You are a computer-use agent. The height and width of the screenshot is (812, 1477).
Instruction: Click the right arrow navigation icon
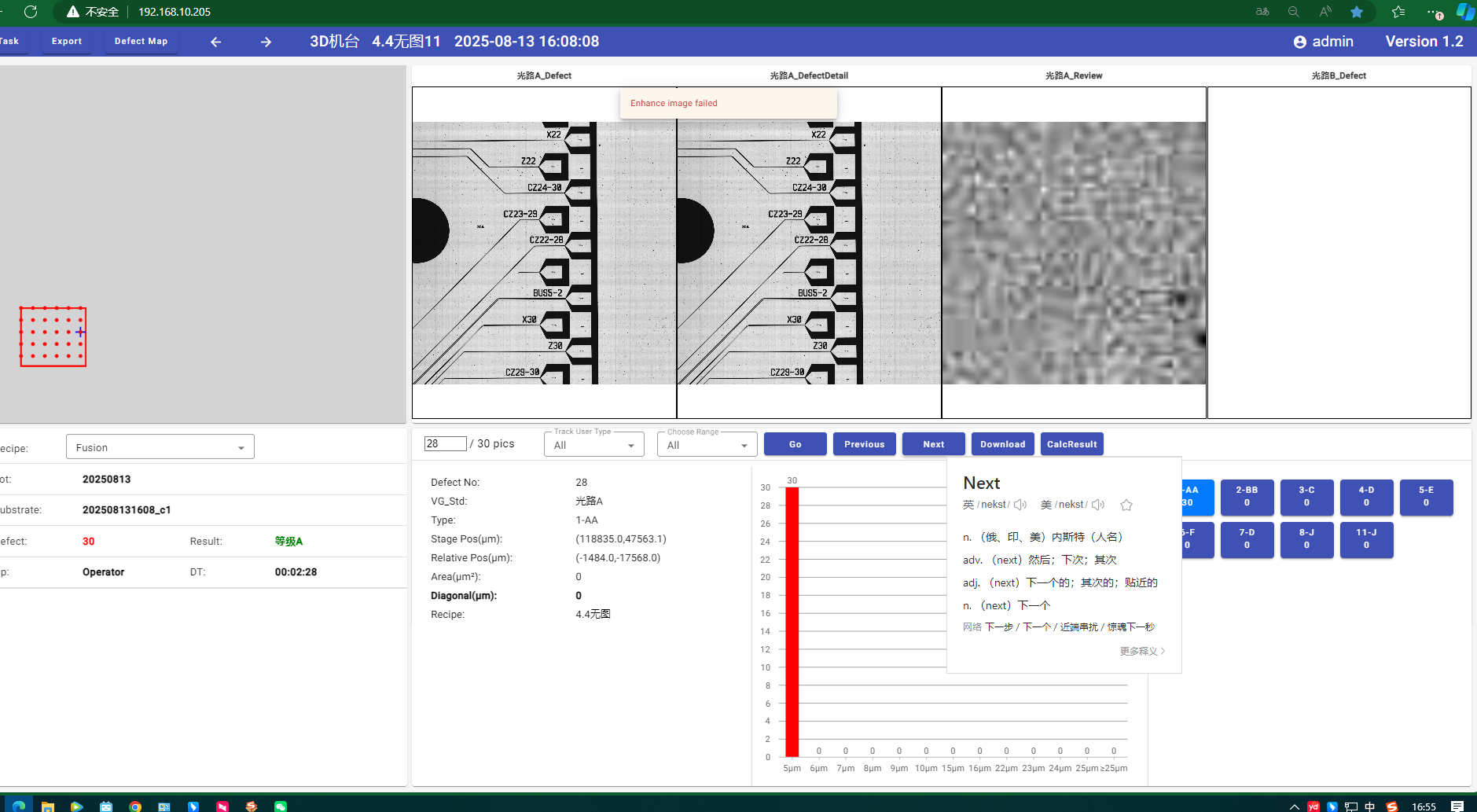point(266,42)
